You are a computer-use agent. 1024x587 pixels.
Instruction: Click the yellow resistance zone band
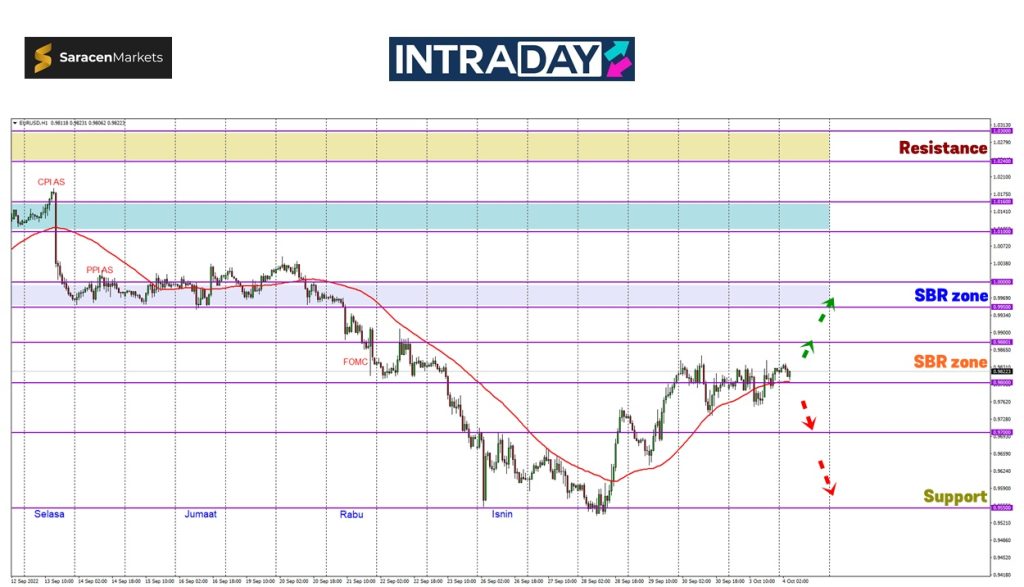click(x=420, y=146)
